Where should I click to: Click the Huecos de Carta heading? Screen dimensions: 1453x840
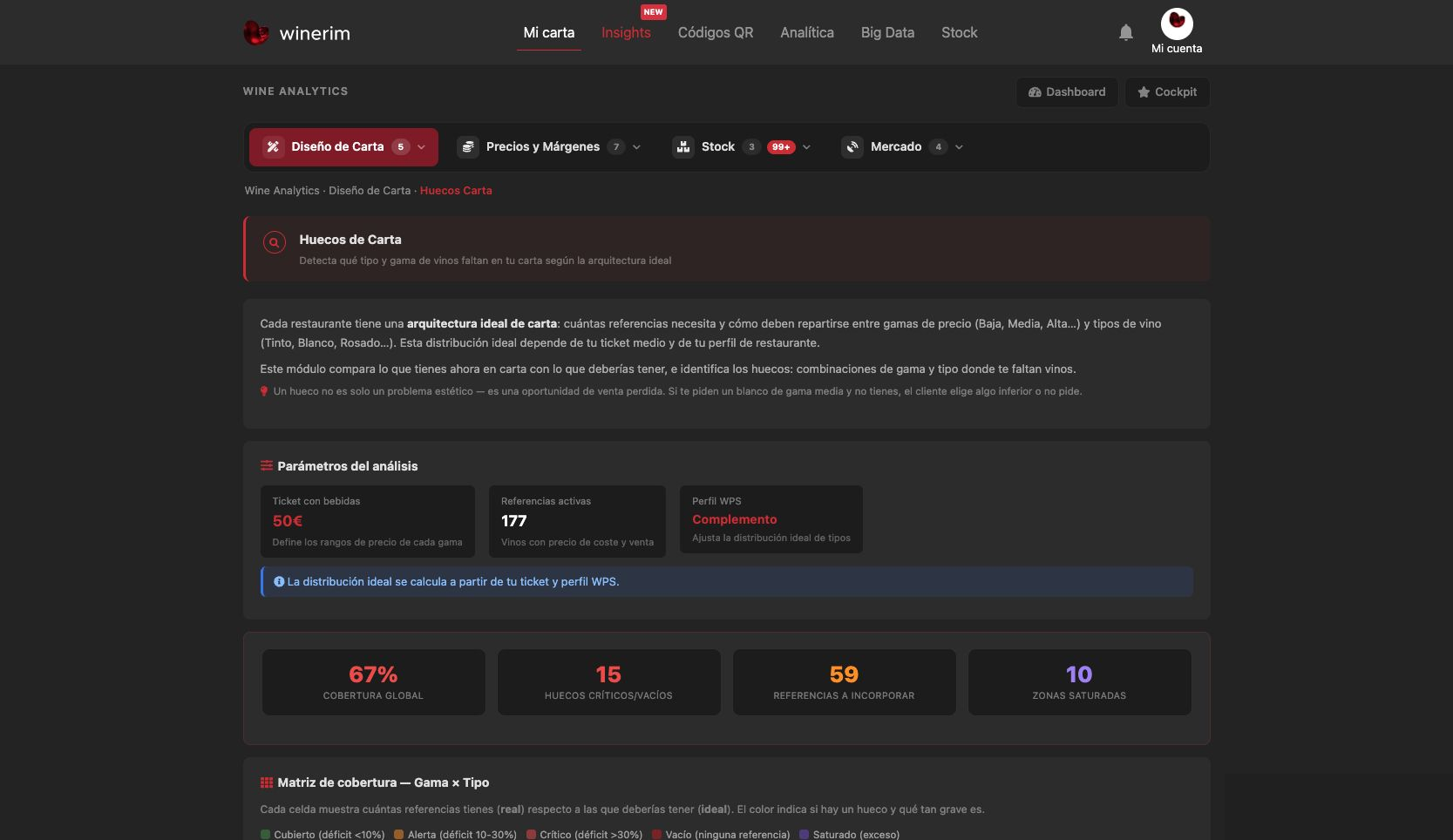[350, 240]
